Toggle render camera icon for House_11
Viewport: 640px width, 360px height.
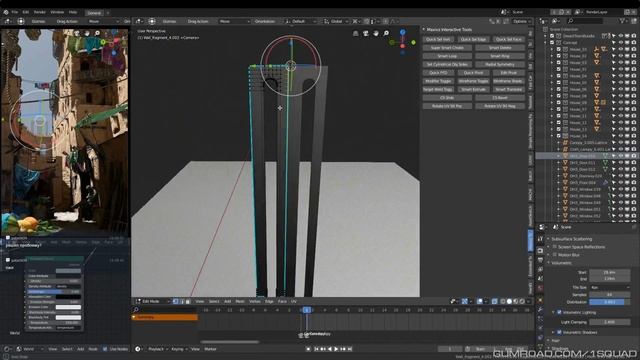pyautogui.click(x=634, y=116)
